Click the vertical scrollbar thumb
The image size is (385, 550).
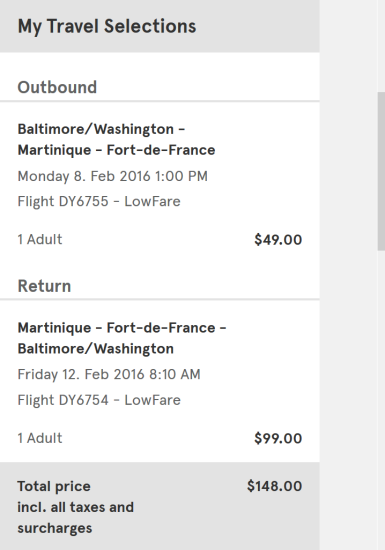[381, 171]
